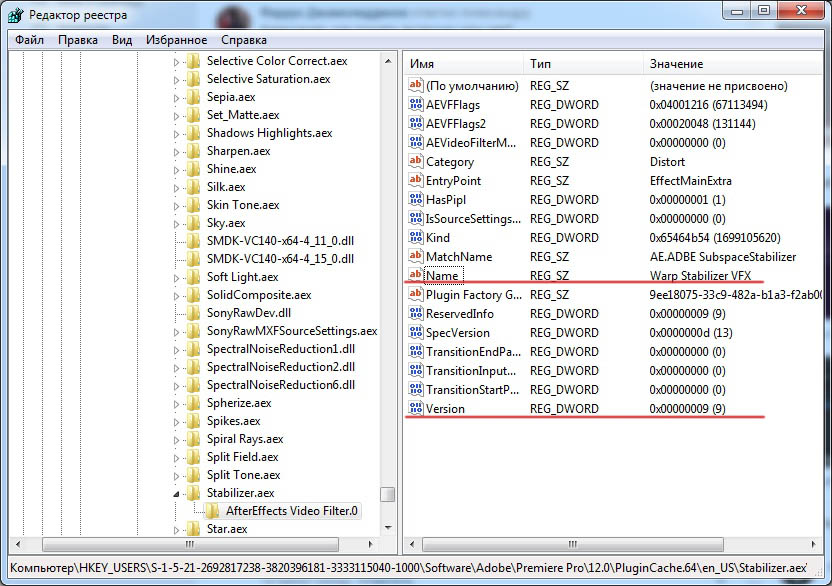Click the string icon of Plugin Factory G...
Viewport: 832px width, 586px height.
(415, 295)
